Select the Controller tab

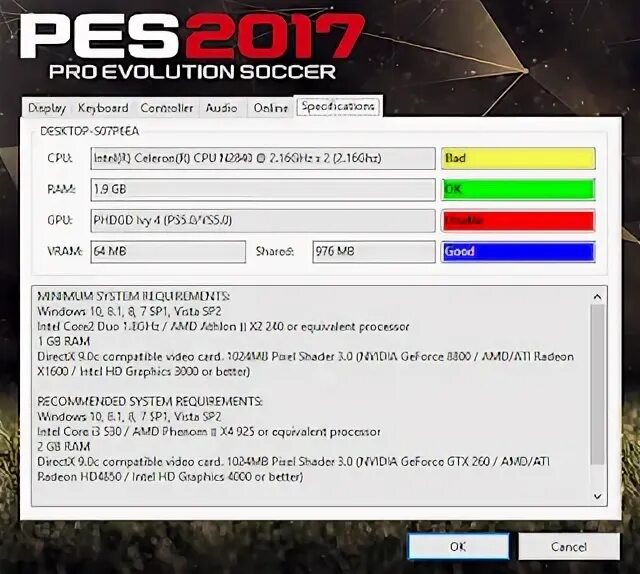click(x=167, y=108)
